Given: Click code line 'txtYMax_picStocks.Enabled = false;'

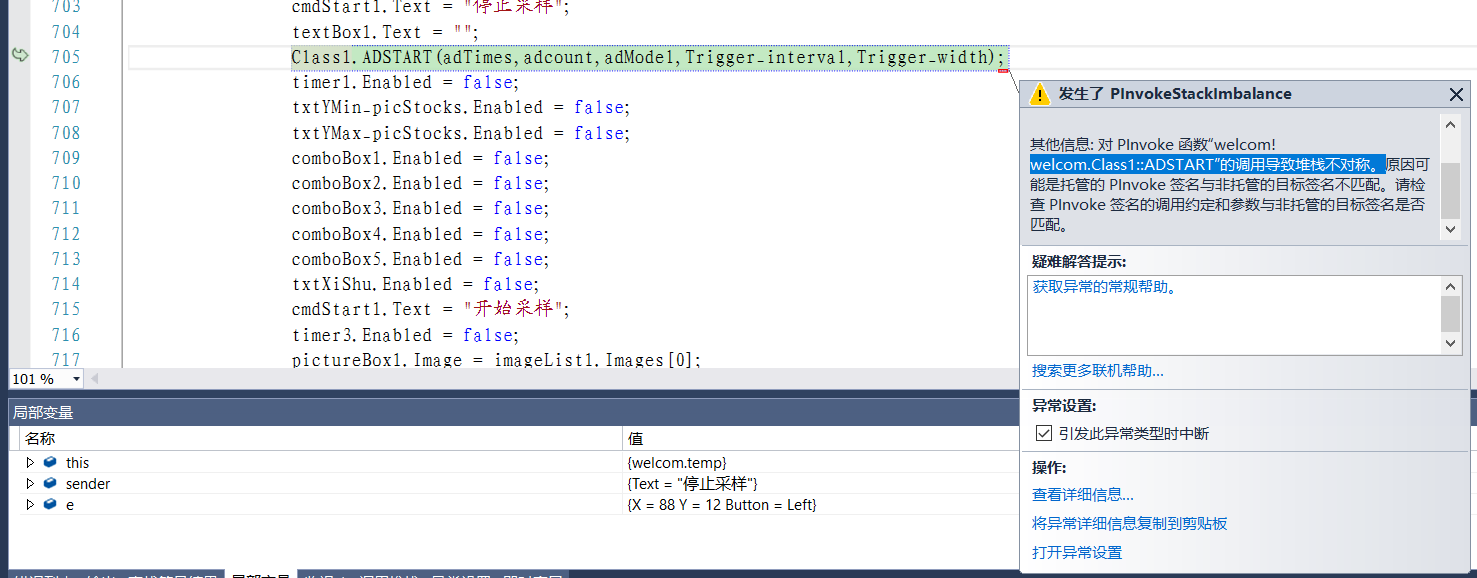Looking at the screenshot, I should (x=461, y=133).
